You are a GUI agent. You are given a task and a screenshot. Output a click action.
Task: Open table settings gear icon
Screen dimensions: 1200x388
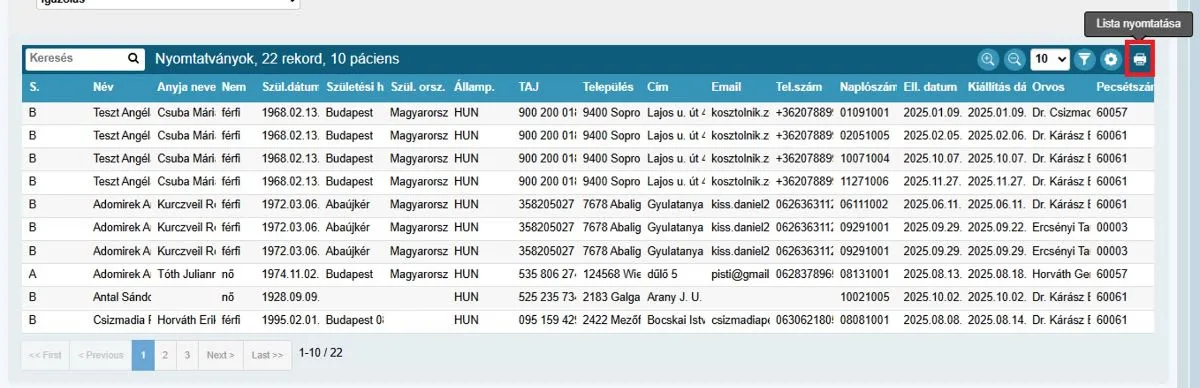click(x=1111, y=59)
